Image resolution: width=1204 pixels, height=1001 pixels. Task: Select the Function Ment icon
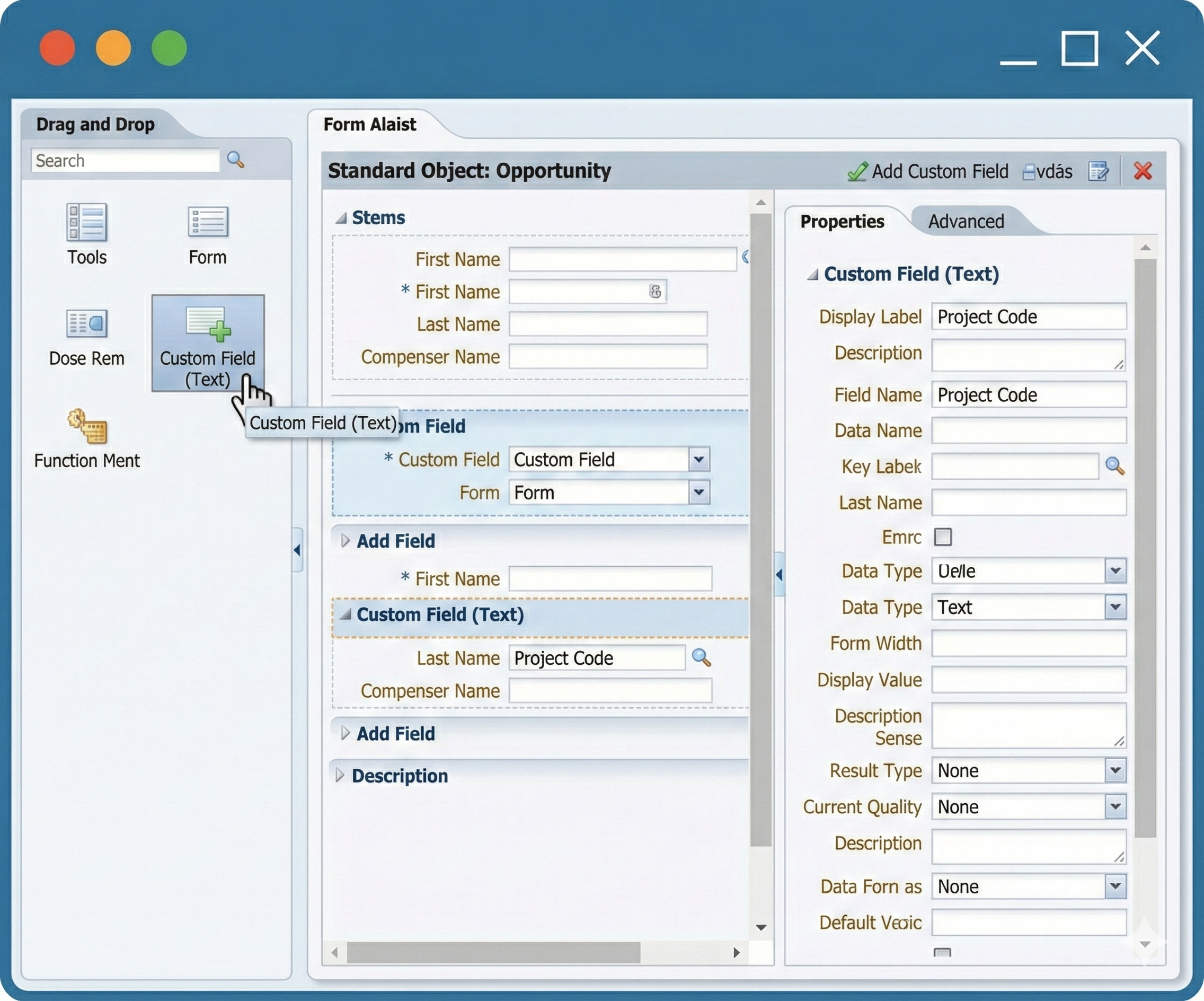click(x=86, y=427)
